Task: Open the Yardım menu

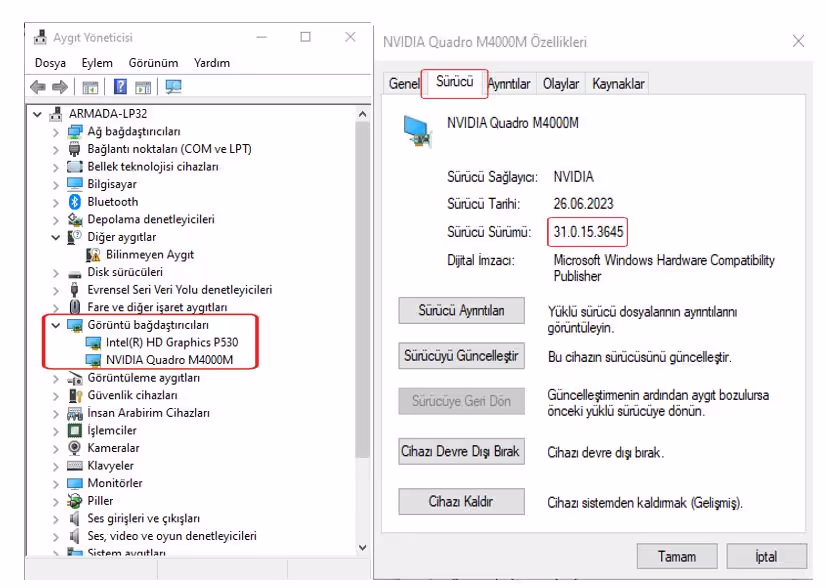Action: (212, 63)
